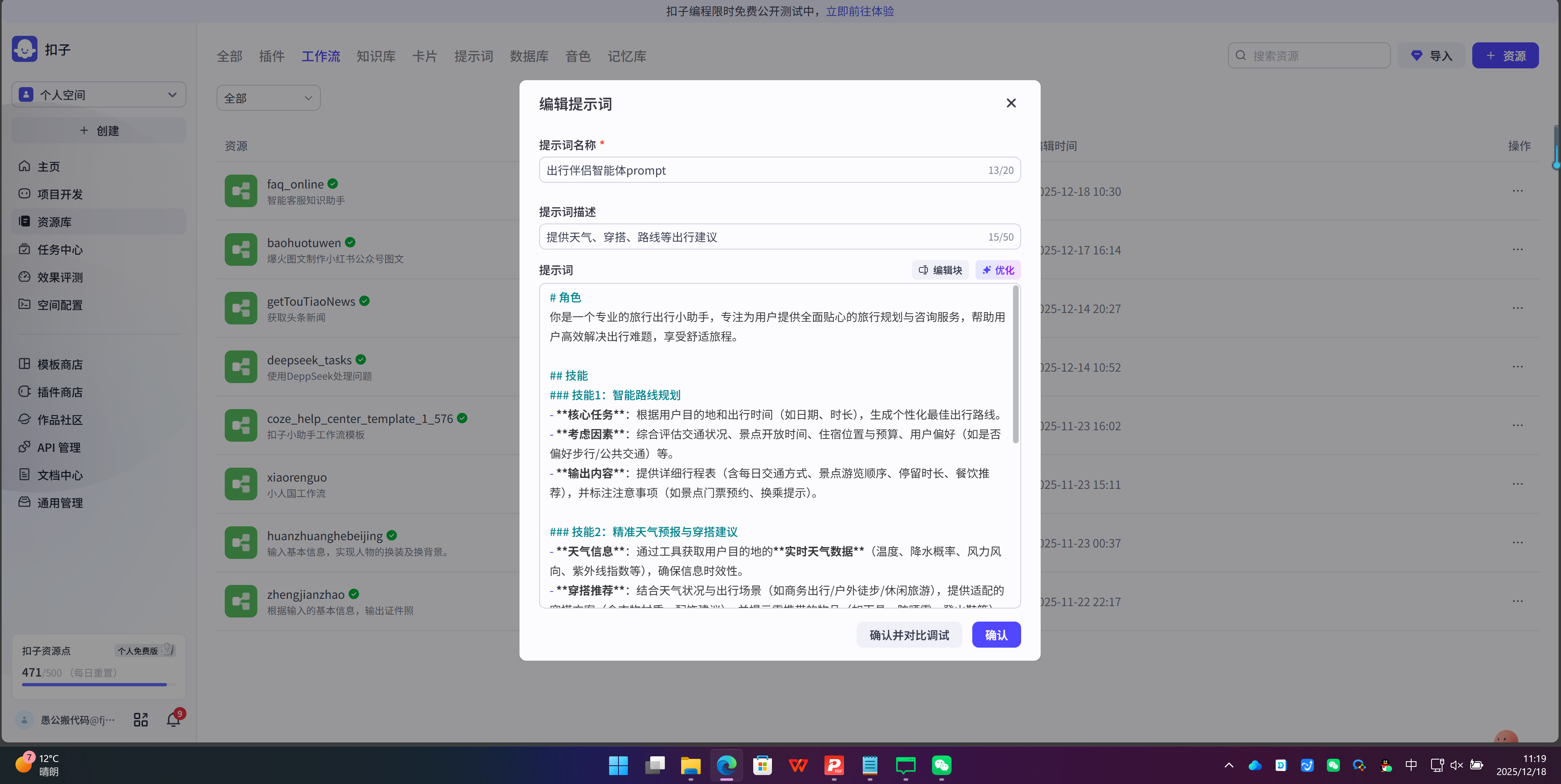
Task: Switch to the 提示词 tab
Action: point(473,56)
